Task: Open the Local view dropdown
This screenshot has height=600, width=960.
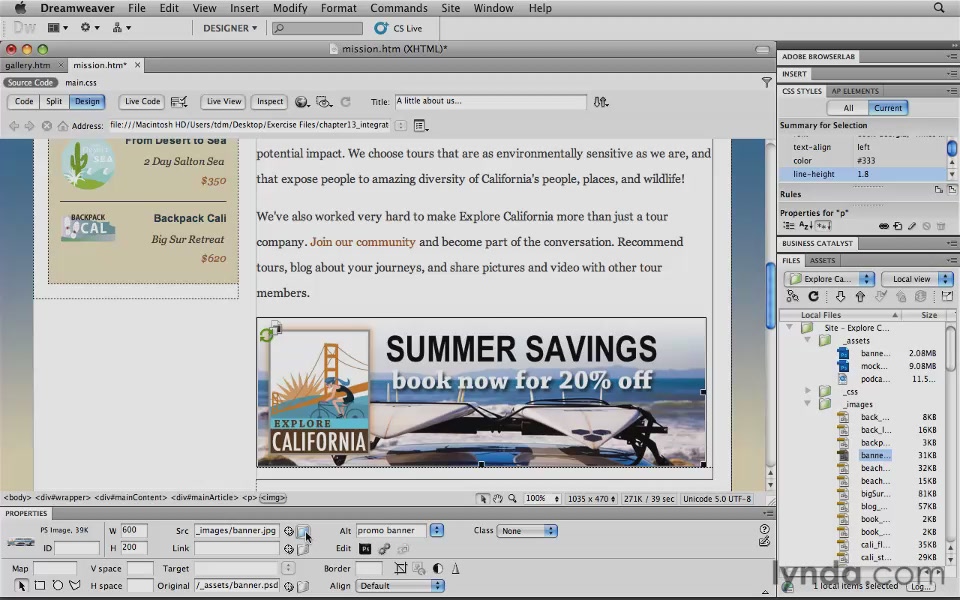Action: click(x=917, y=279)
